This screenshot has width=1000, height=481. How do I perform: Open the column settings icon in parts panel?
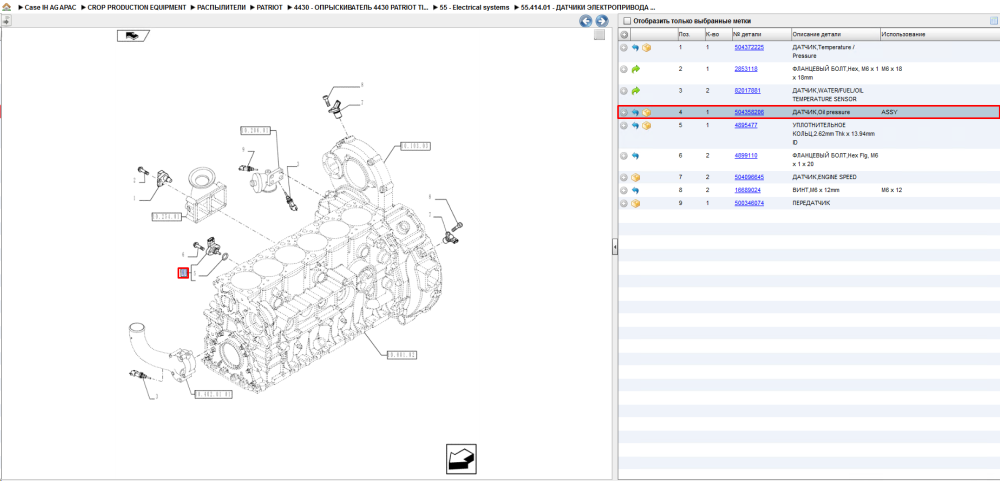coord(993,21)
